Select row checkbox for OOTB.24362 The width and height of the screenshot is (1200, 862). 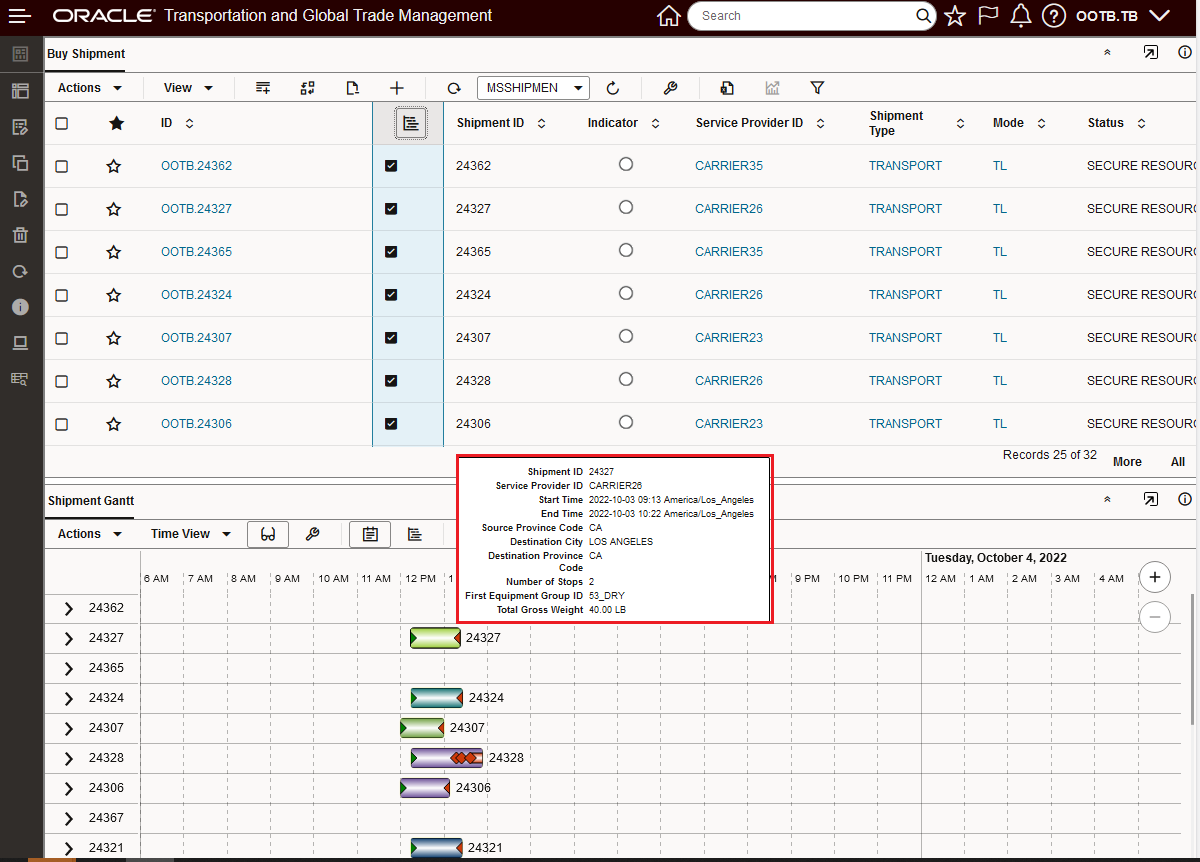coord(62,166)
